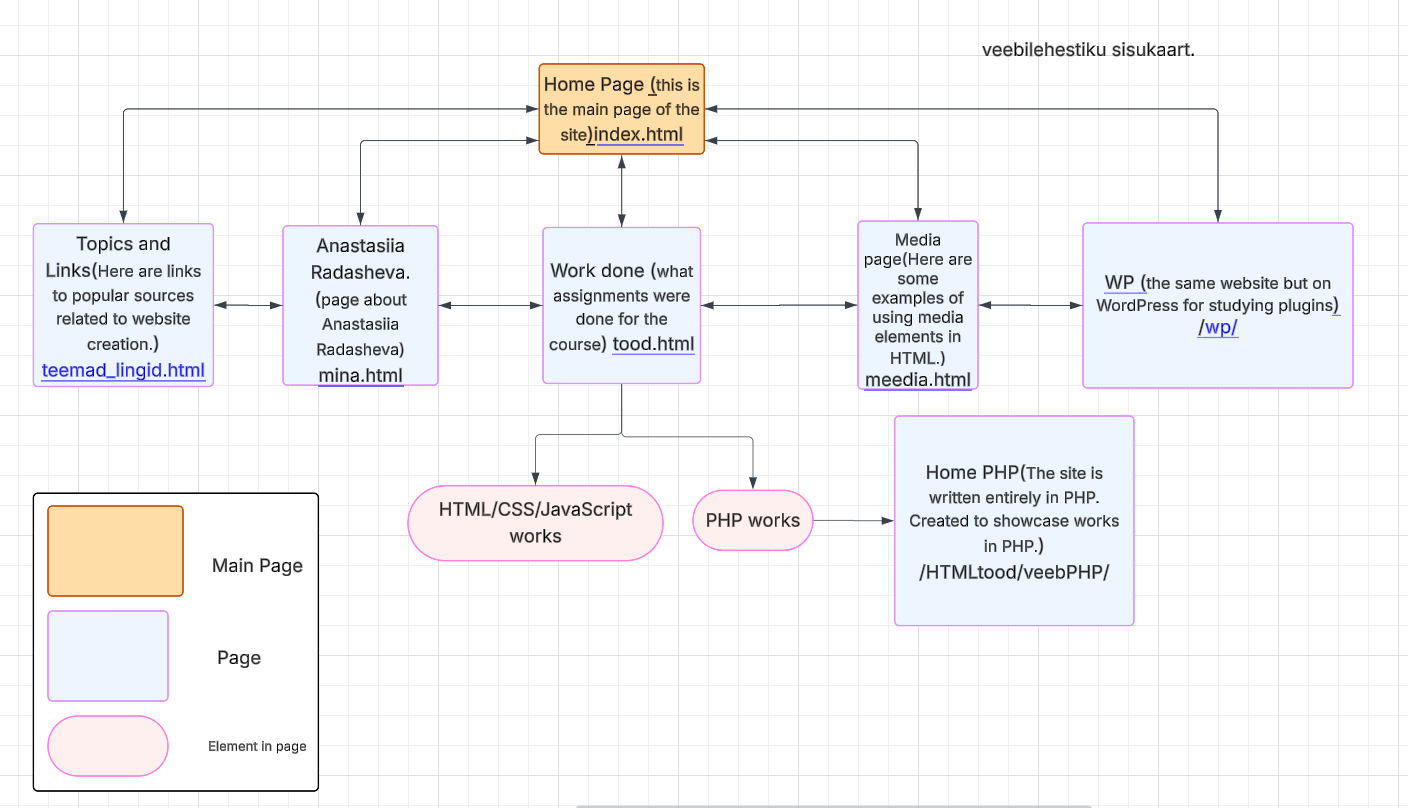Click the /HTMLtood/veebPHP/ path text
This screenshot has width=1408, height=808.
click(x=1013, y=572)
